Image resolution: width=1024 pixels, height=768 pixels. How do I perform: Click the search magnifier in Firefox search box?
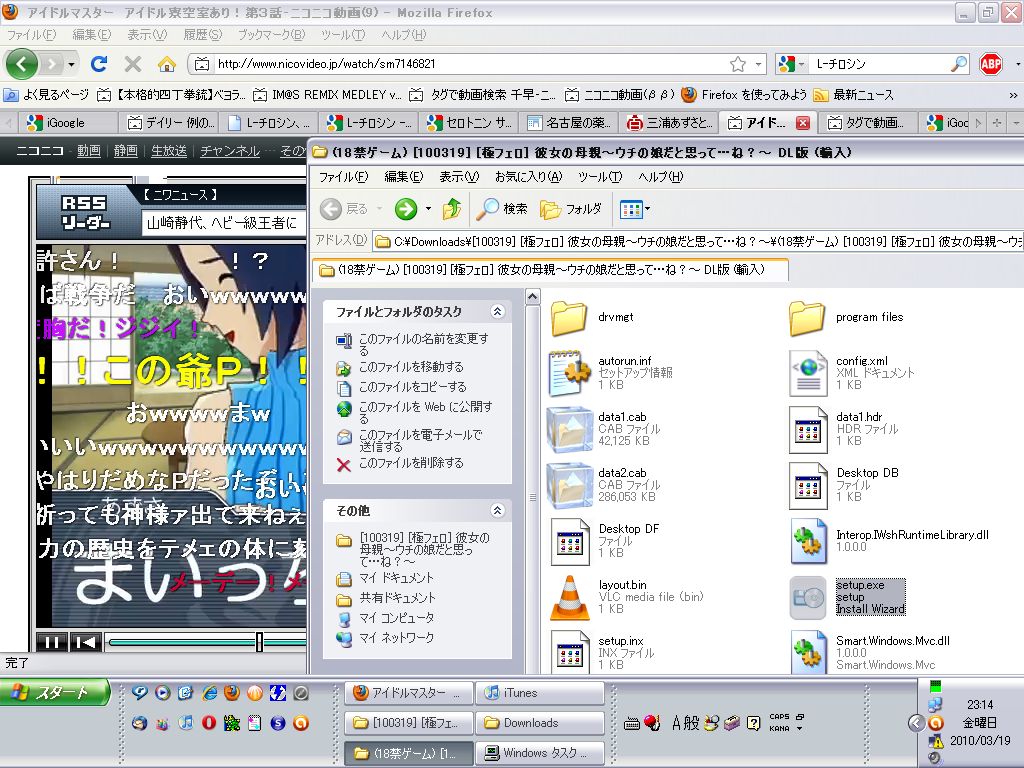pyautogui.click(x=958, y=64)
